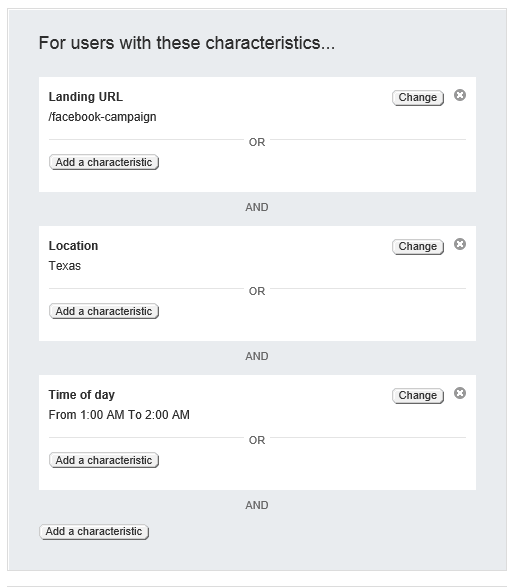Click the 'For users with these characteristics' title
The width and height of the screenshot is (517, 587).
click(x=187, y=43)
